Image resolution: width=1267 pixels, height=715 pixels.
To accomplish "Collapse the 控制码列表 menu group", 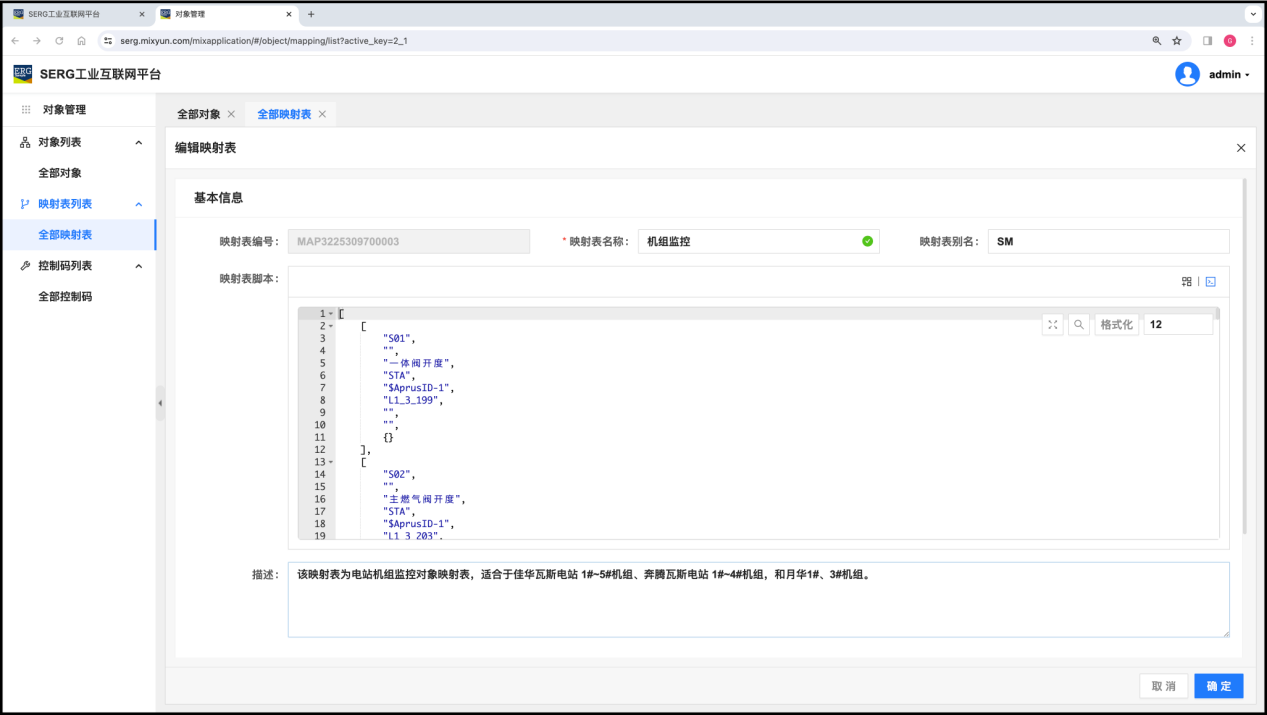I will [139, 266].
